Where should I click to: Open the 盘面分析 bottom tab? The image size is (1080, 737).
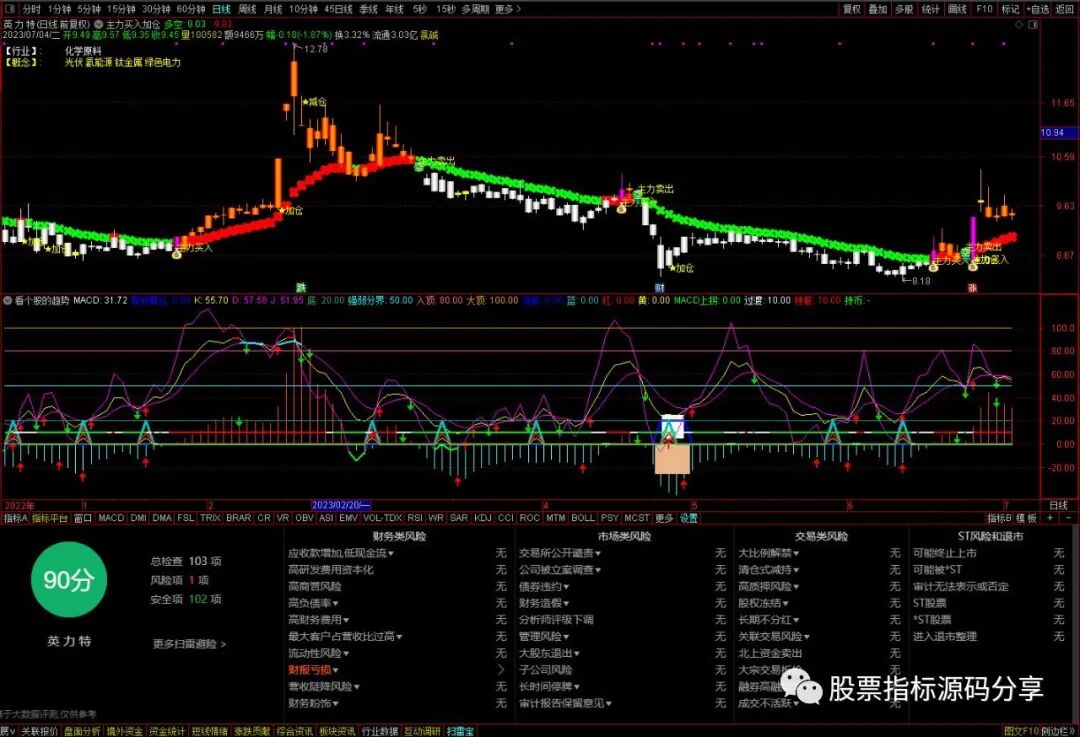click(x=82, y=731)
